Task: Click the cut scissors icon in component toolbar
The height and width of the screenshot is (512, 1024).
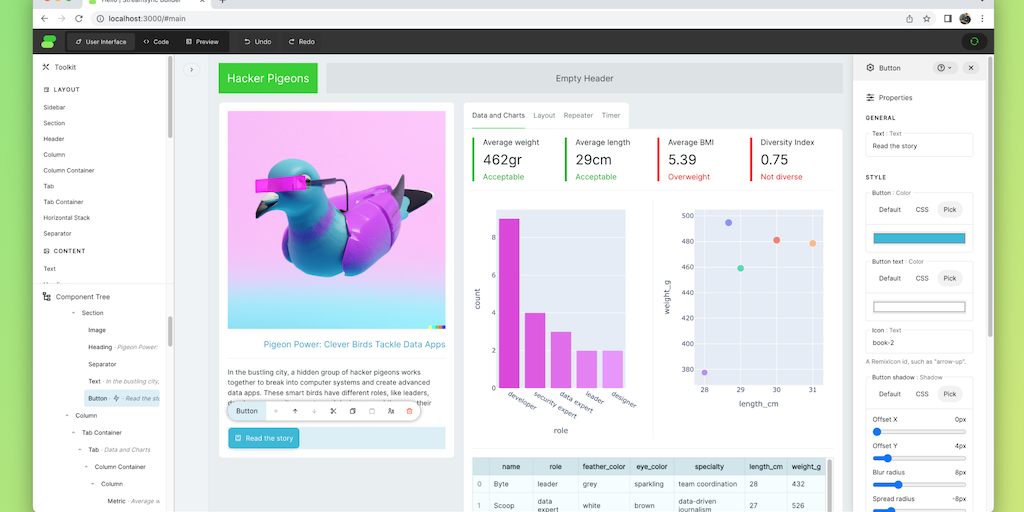Action: coord(333,411)
